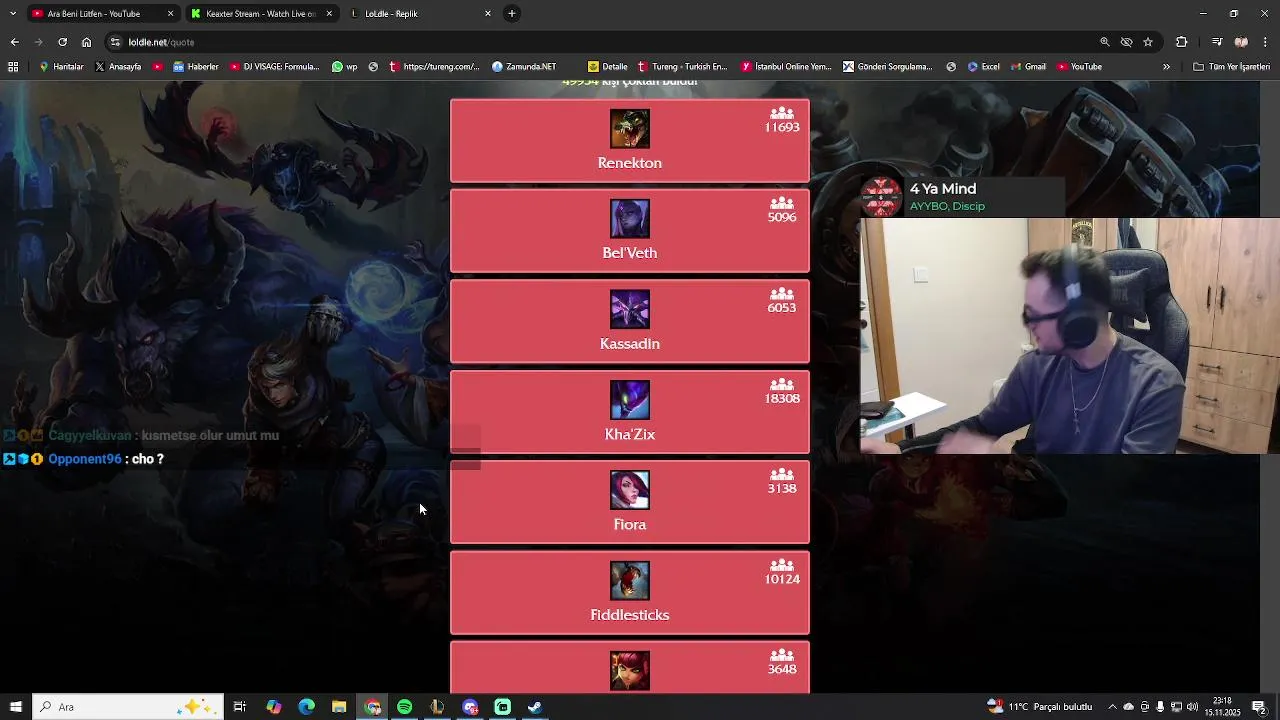Show hidden system tray icons chevron
The width and height of the screenshot is (1280, 720).
[1112, 707]
